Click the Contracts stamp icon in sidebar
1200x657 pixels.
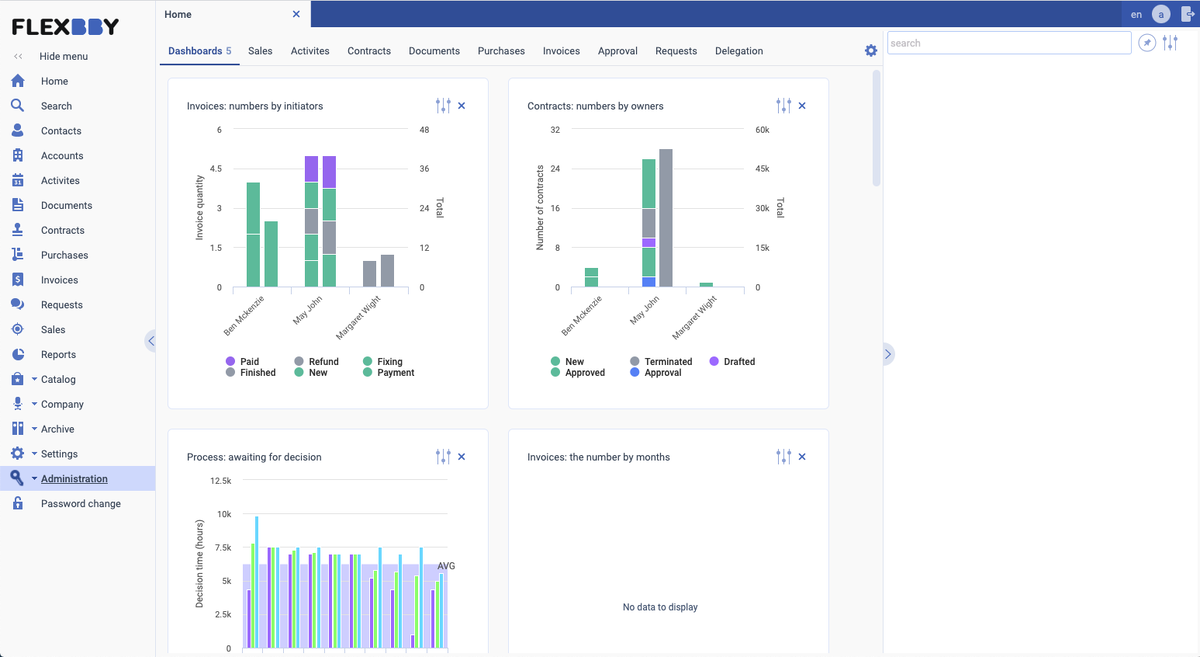pos(17,230)
